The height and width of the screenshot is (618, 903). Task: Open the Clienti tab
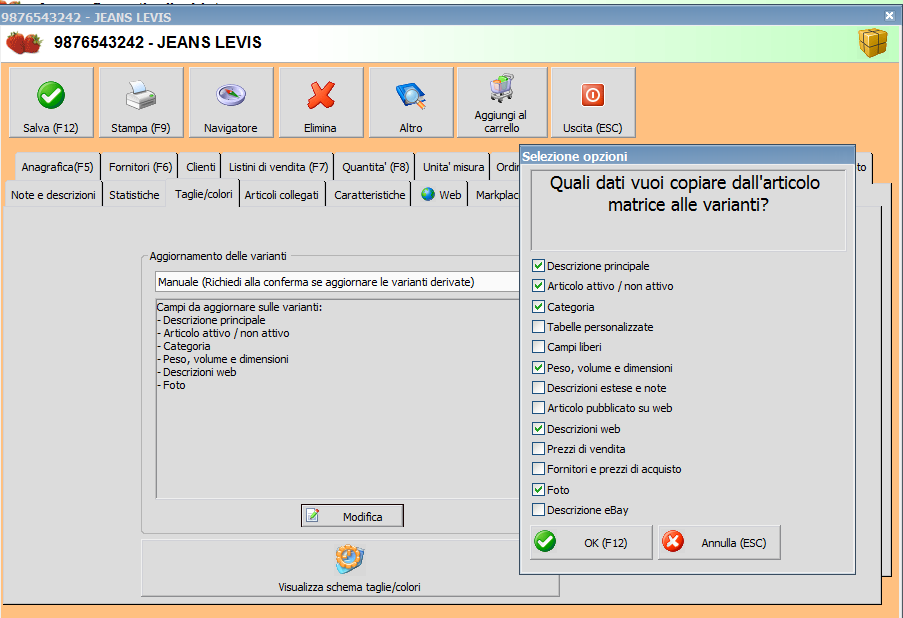(x=200, y=167)
